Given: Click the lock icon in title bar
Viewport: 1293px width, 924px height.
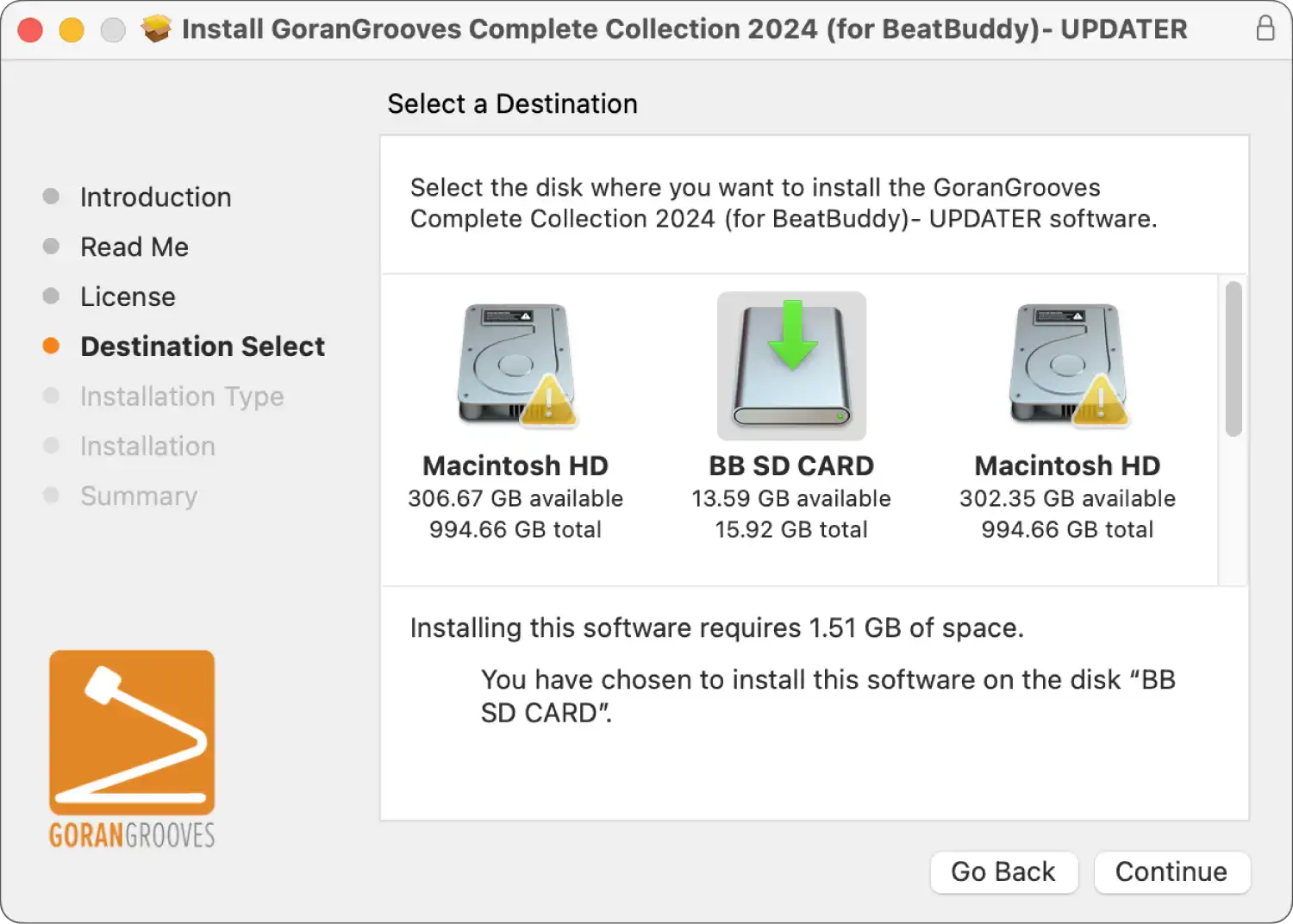Looking at the screenshot, I should pyautogui.click(x=1265, y=28).
